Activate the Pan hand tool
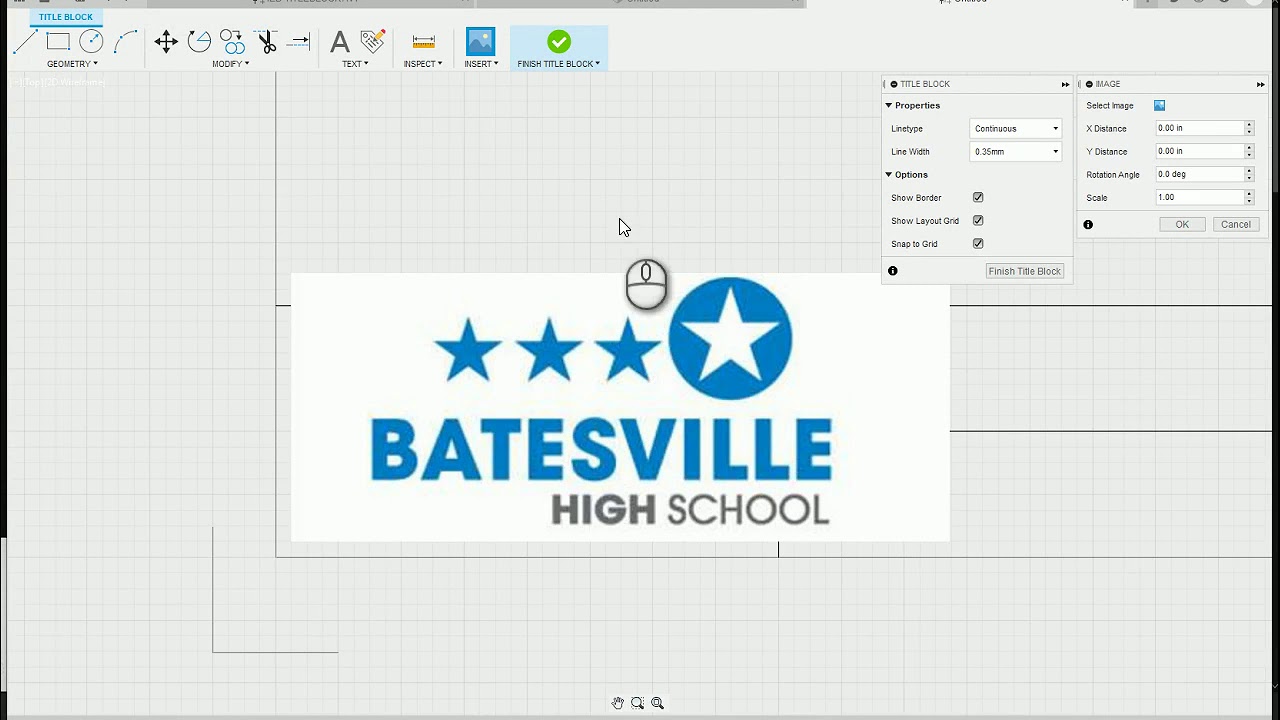The height and width of the screenshot is (720, 1280). pyautogui.click(x=618, y=703)
